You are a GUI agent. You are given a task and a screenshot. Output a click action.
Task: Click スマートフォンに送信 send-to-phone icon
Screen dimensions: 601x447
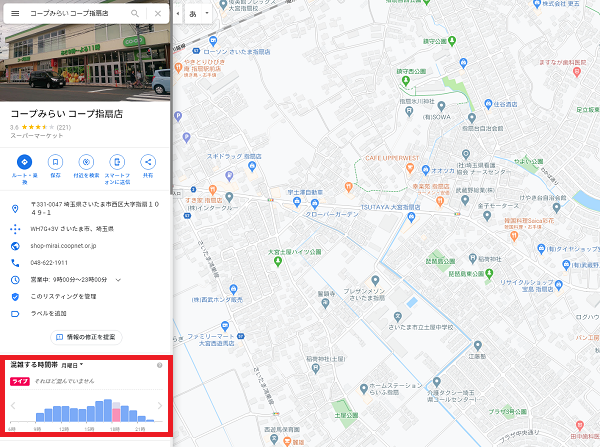[117, 162]
